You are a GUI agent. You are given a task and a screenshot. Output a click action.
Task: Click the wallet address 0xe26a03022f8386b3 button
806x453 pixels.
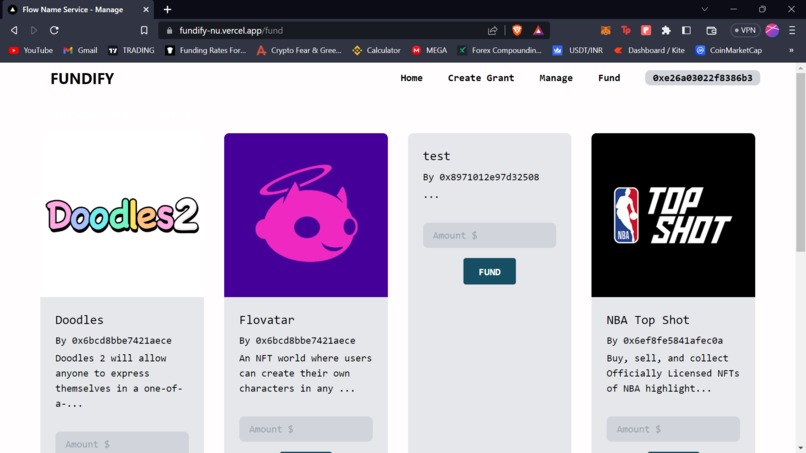coord(702,78)
